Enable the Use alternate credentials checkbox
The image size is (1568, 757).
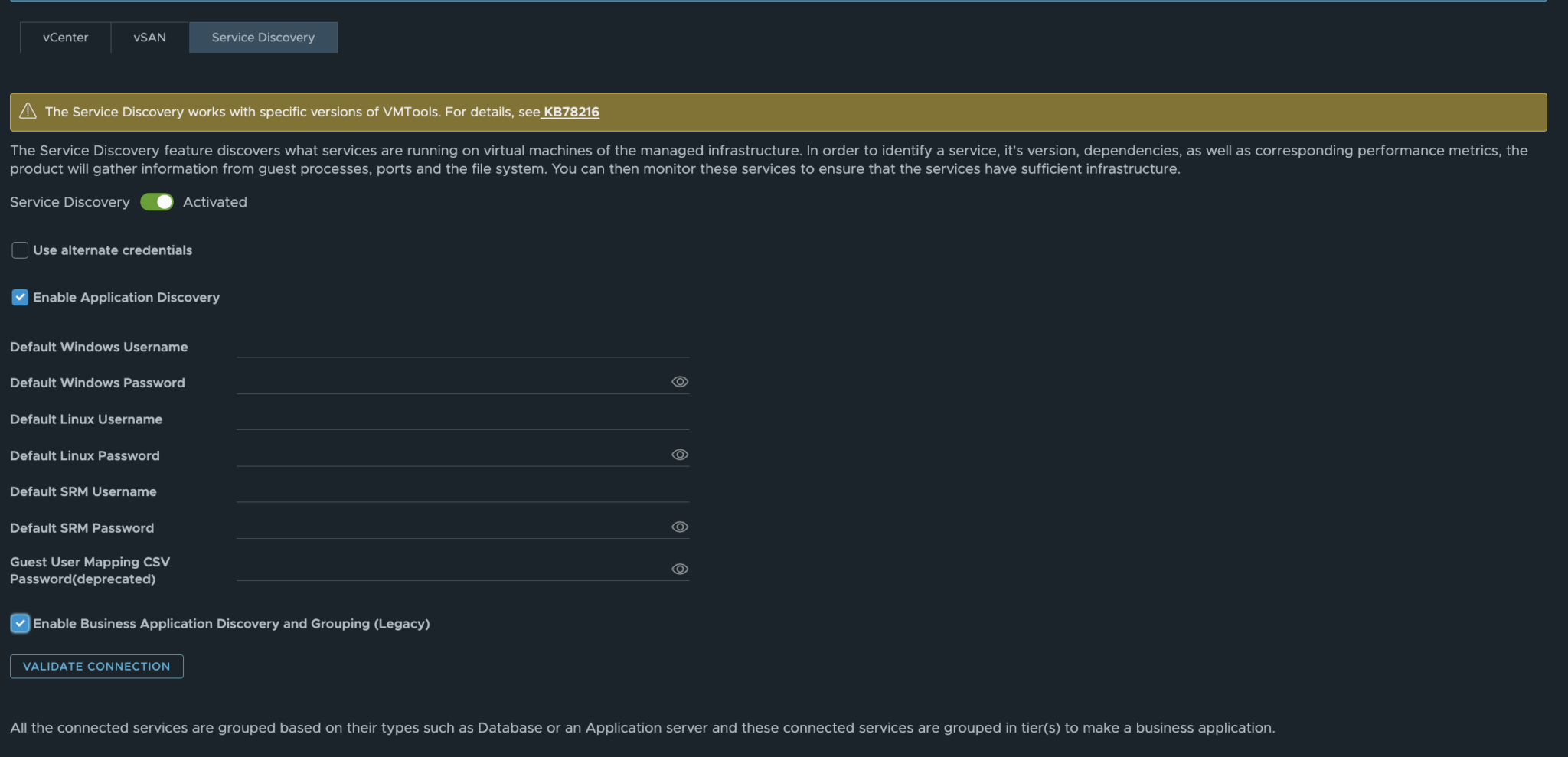click(x=19, y=250)
